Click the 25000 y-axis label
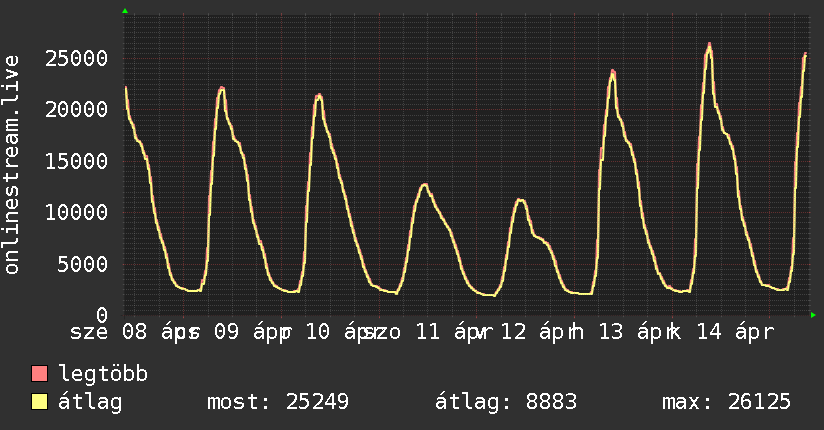 (76, 58)
